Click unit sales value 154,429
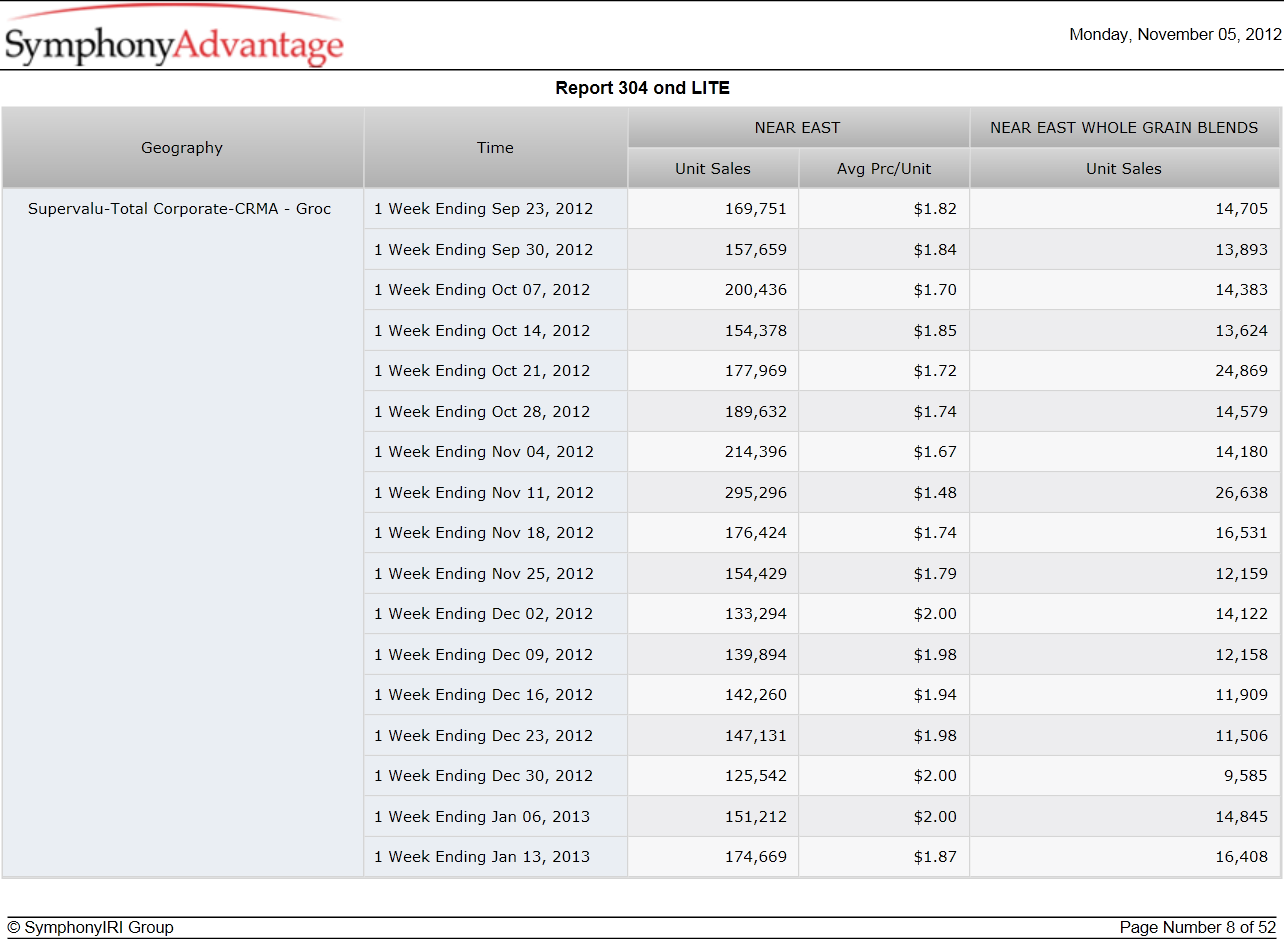Image resolution: width=1284 pixels, height=946 pixels. [756, 574]
